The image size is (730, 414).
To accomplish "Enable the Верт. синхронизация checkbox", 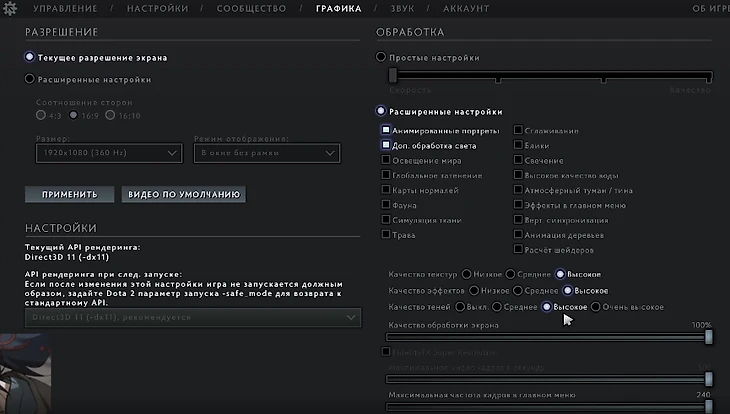I will point(518,219).
